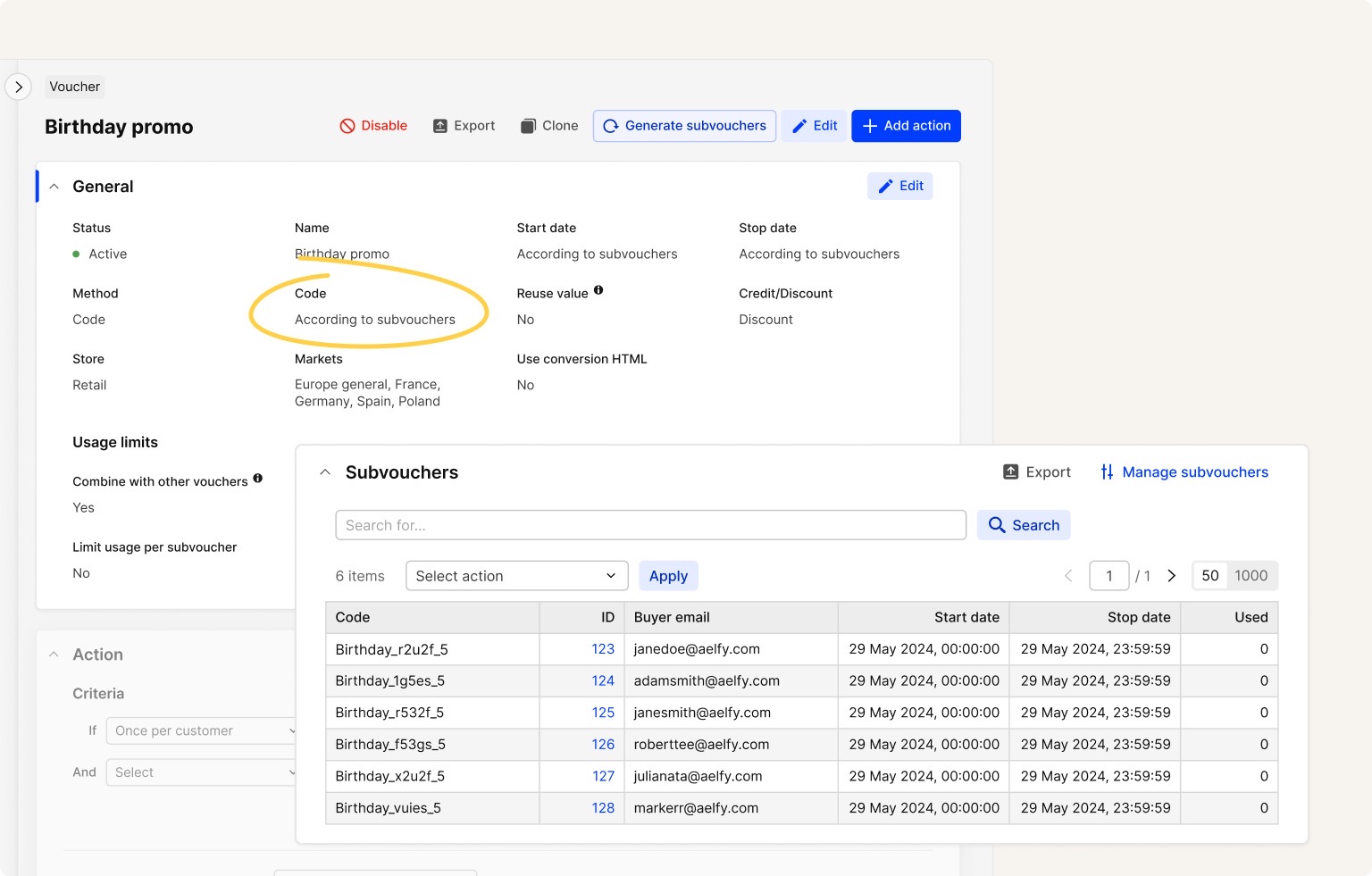Click the Search for subvouchers field
Screen dimensions: 1372x876
point(650,525)
